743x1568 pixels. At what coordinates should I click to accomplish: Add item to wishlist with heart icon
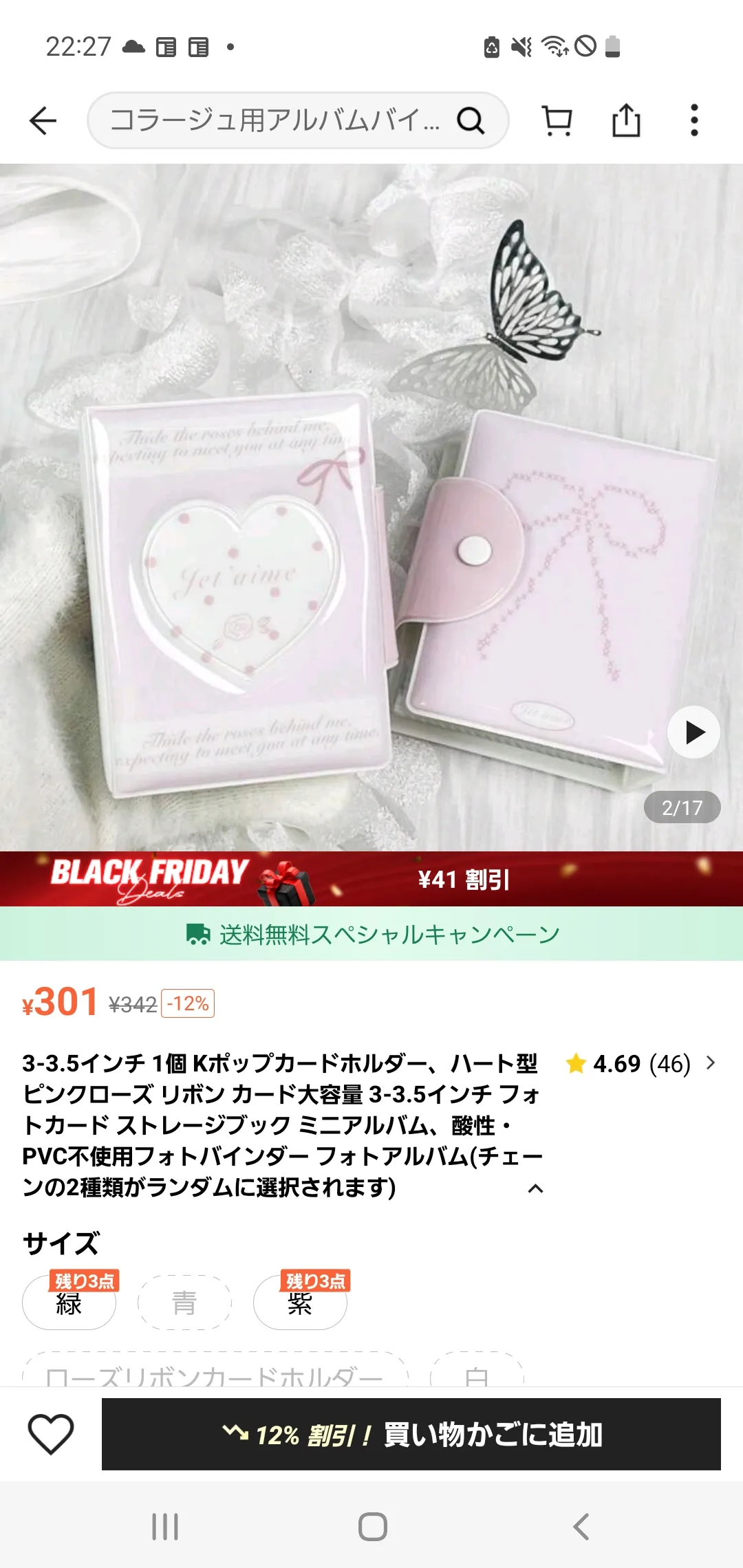click(x=51, y=1434)
